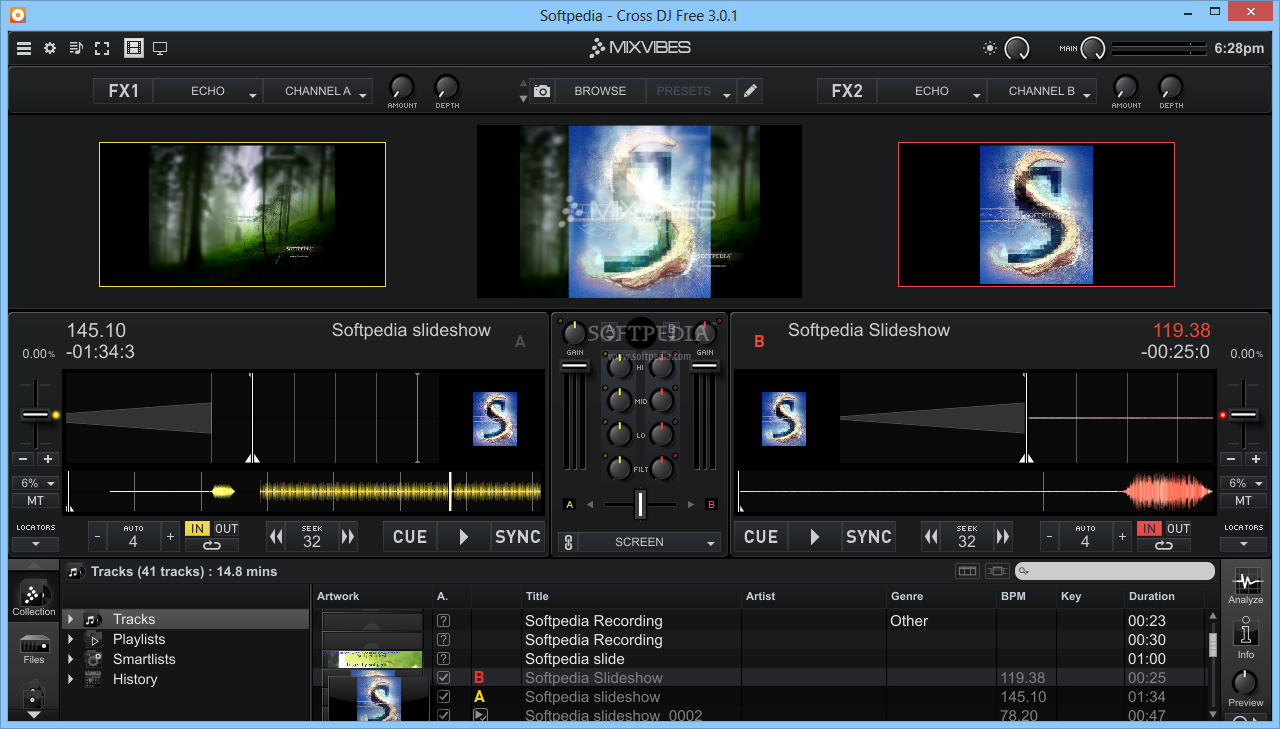Toggle deck A MT master tempo
Image resolution: width=1280 pixels, height=729 pixels.
(x=35, y=501)
